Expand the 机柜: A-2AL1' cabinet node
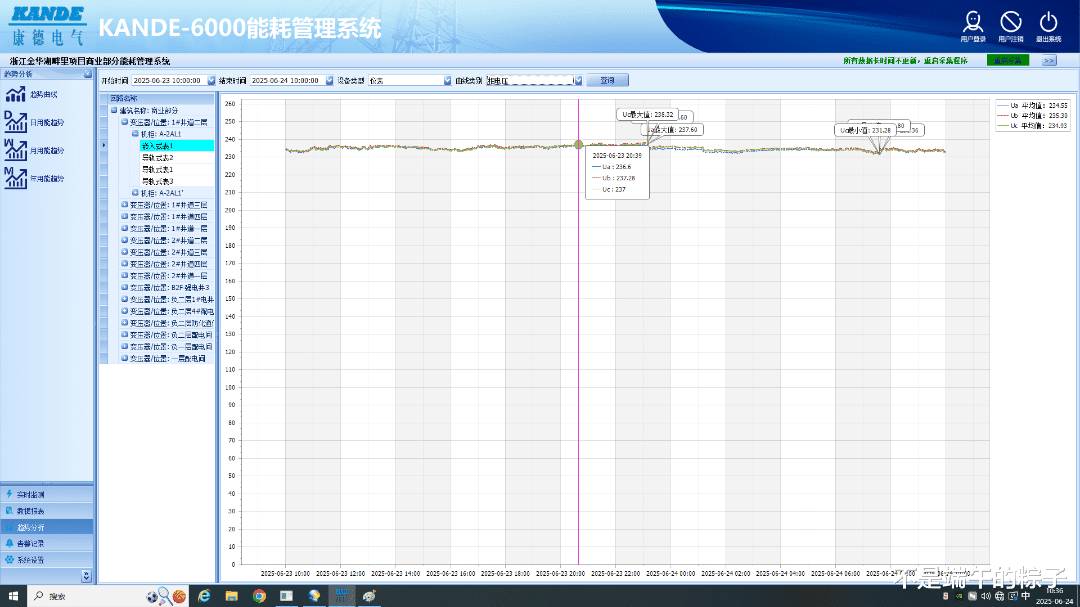The image size is (1080, 607). click(x=135, y=193)
